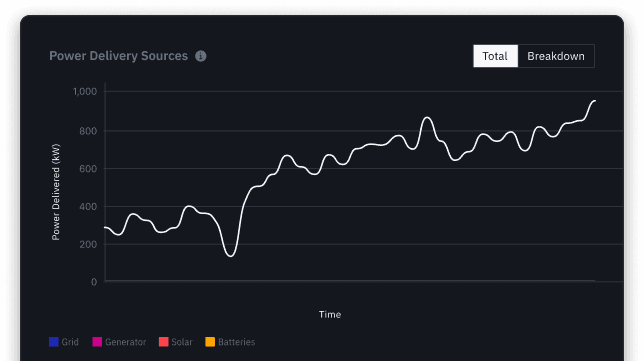Viewport: 644px width, 361px height.
Task: Click the lowest dip on the chart line
Action: click(231, 256)
